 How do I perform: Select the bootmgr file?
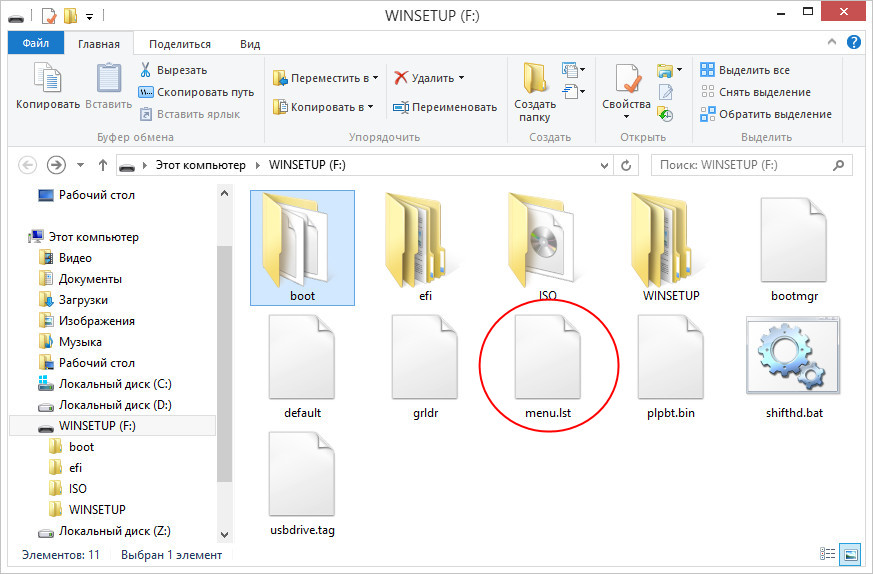(794, 248)
